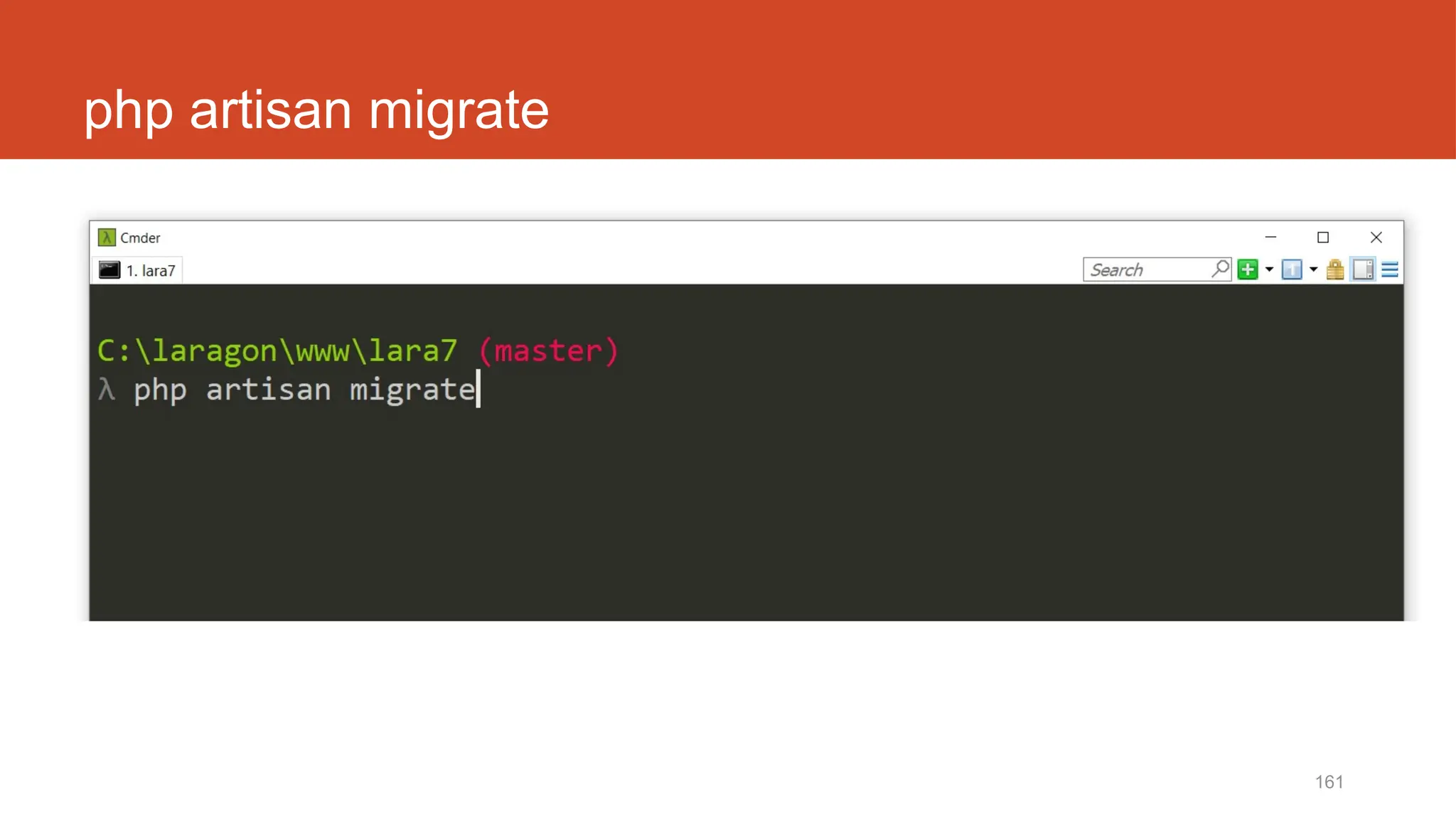Click the Cmder window title text
1456x819 pixels.
pyautogui.click(x=140, y=238)
